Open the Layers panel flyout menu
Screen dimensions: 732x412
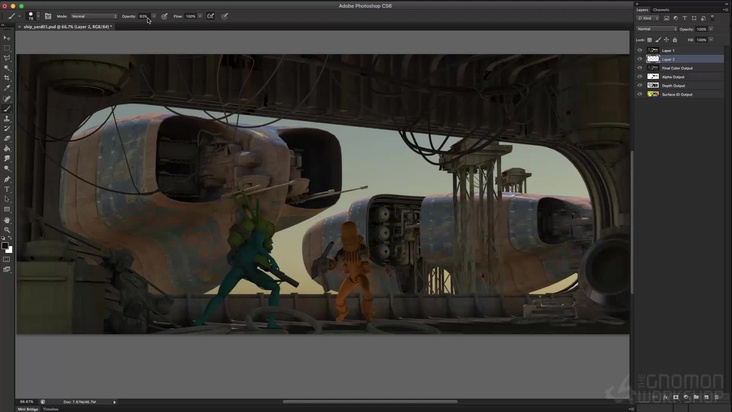725,9
